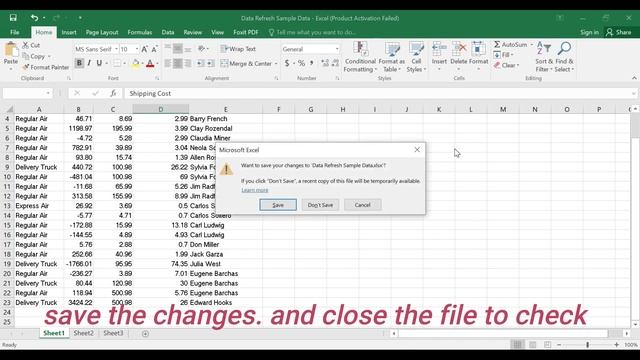Click the Undo arrow icon

point(34,18)
